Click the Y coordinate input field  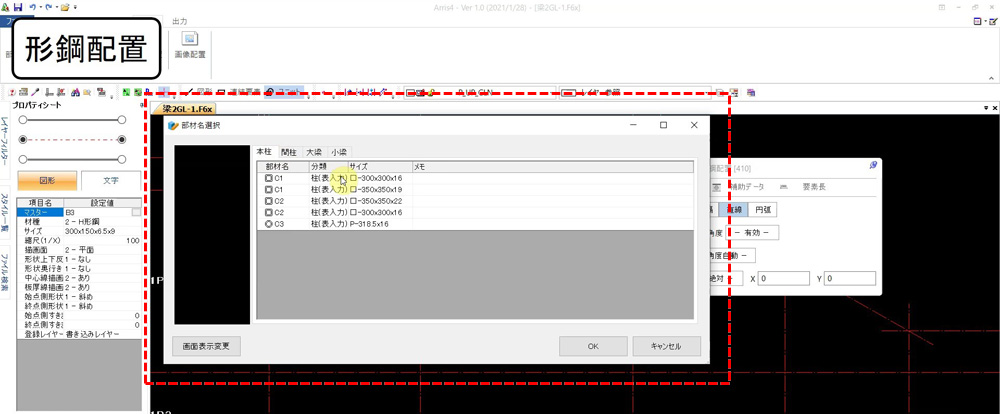851,278
